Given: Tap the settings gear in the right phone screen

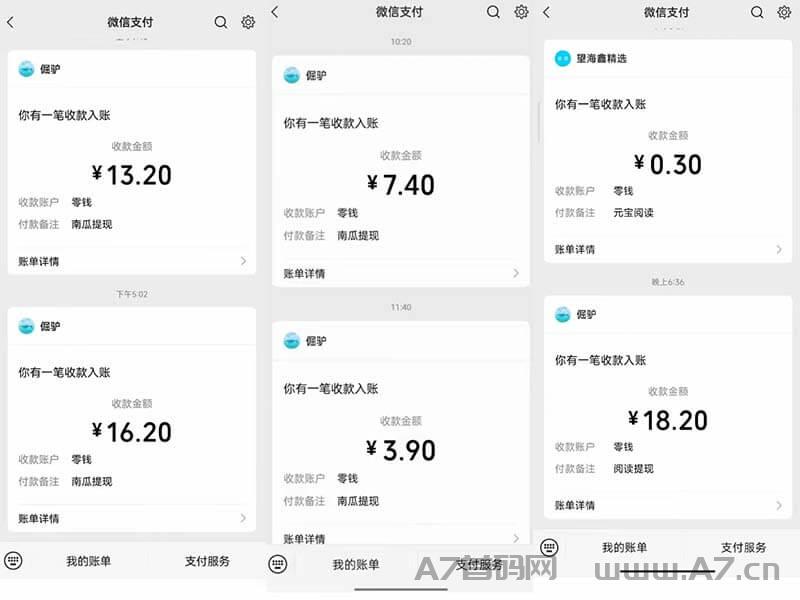Looking at the screenshot, I should (784, 12).
